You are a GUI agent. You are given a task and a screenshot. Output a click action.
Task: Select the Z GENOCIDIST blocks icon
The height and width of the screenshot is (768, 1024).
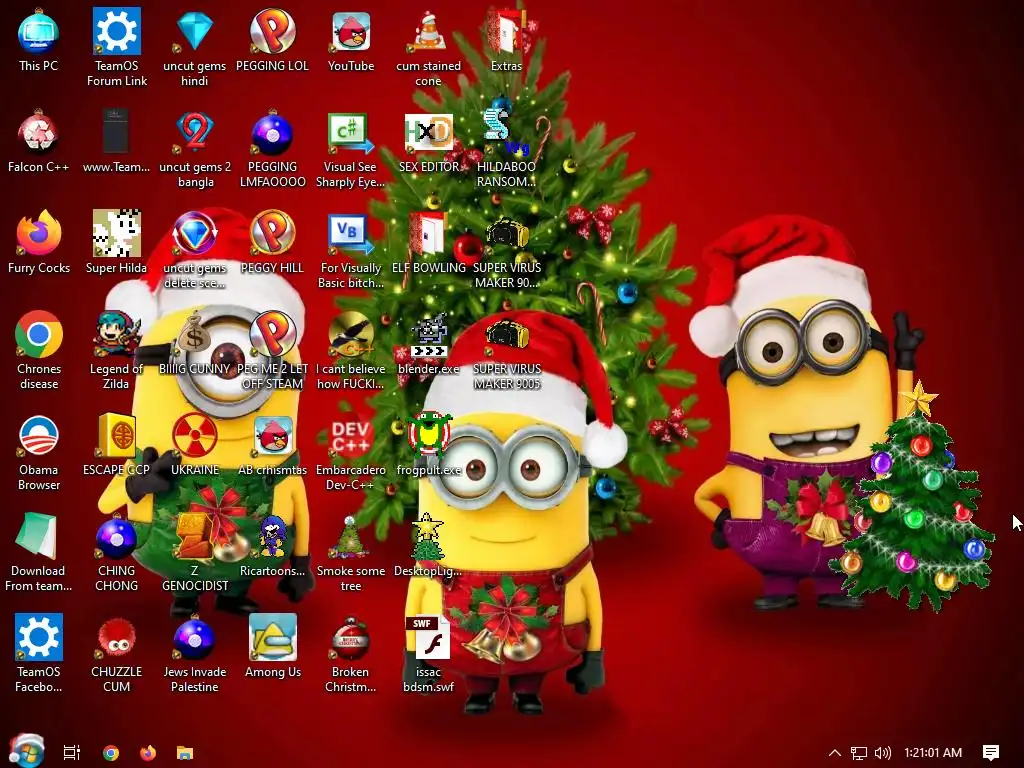pyautogui.click(x=195, y=552)
